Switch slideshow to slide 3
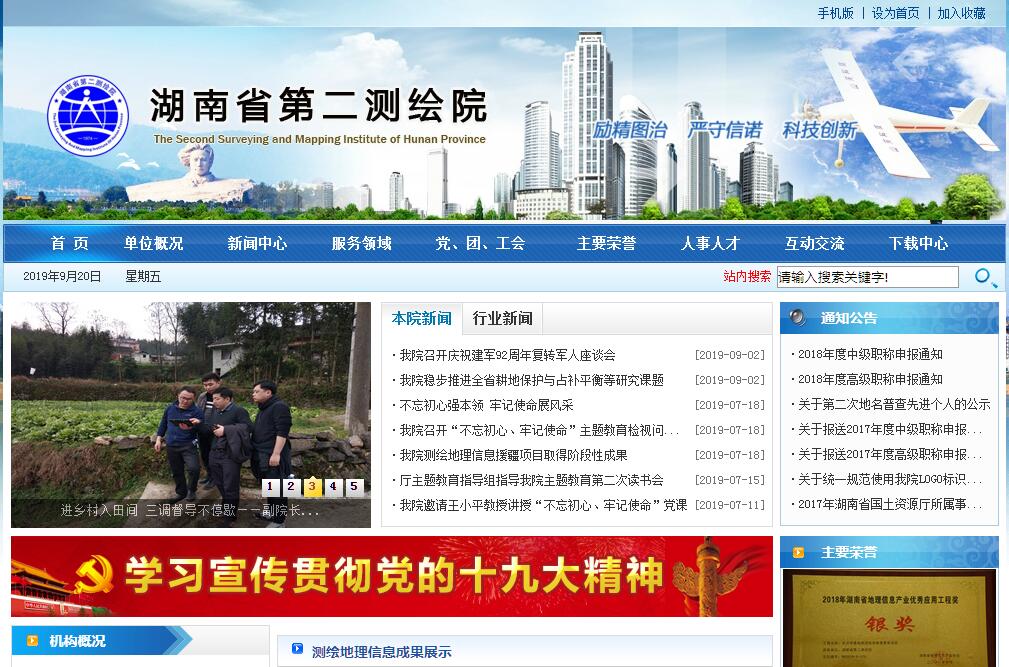1009x667 pixels. [312, 487]
